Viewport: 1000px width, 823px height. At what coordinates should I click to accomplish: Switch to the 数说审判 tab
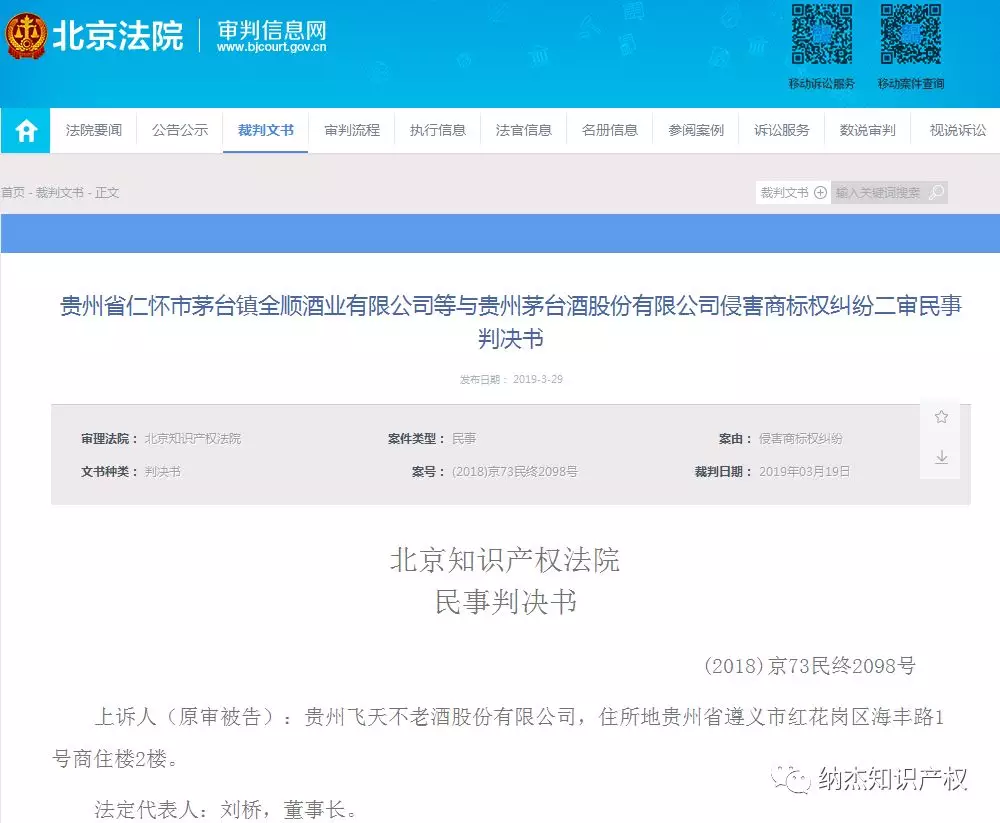click(867, 130)
